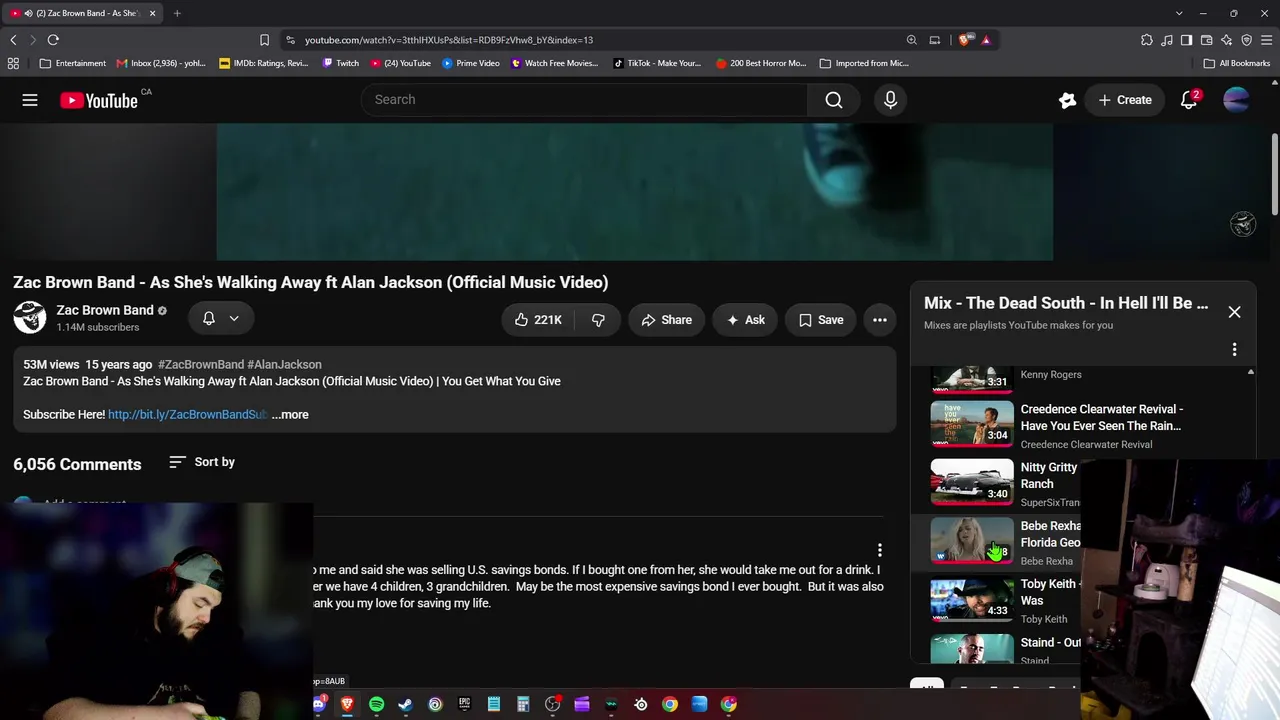The width and height of the screenshot is (1280, 720).
Task: Open the account avatar menu
Action: pyautogui.click(x=1236, y=100)
